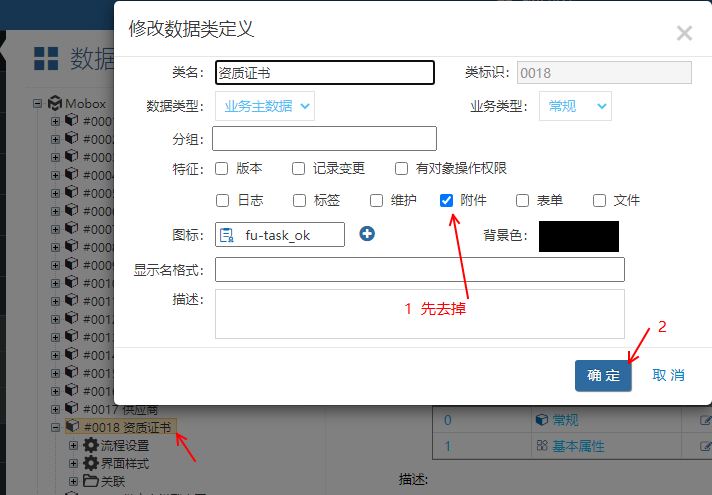Click the folder icon next to 关联
Screen dimensions: 712x495
point(91,481)
